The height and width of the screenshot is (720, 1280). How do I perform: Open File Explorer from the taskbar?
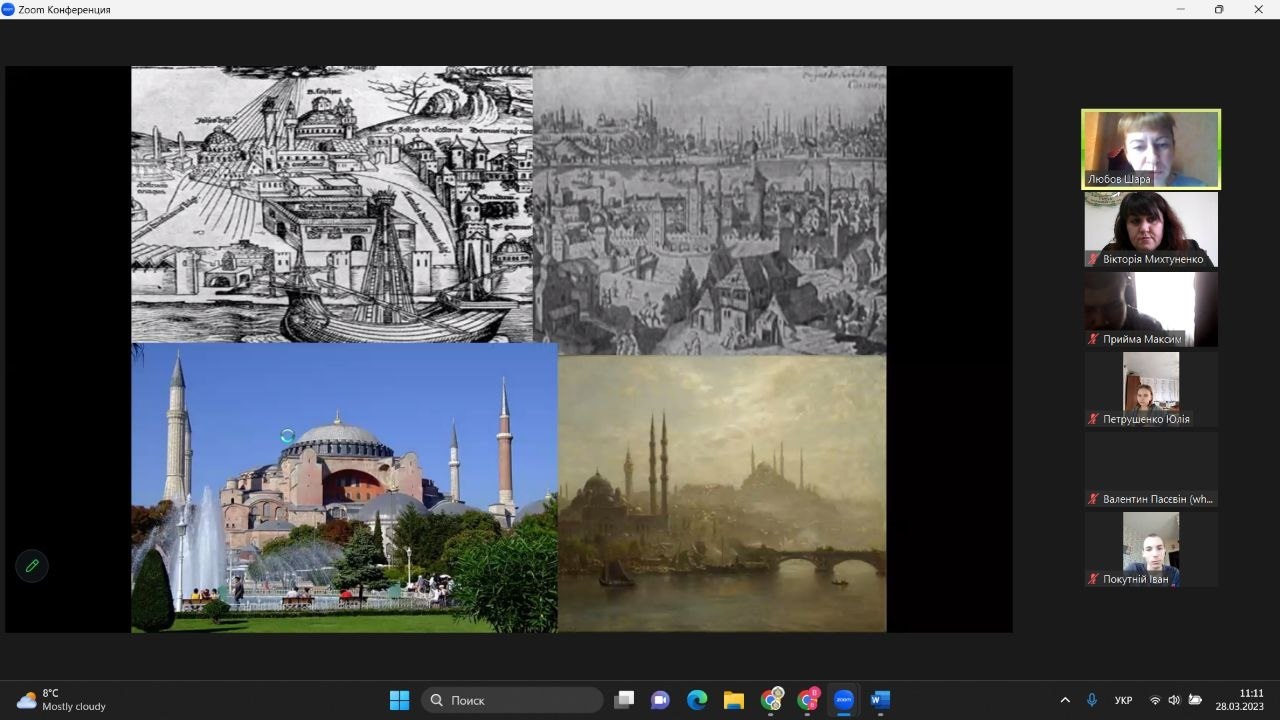point(734,700)
